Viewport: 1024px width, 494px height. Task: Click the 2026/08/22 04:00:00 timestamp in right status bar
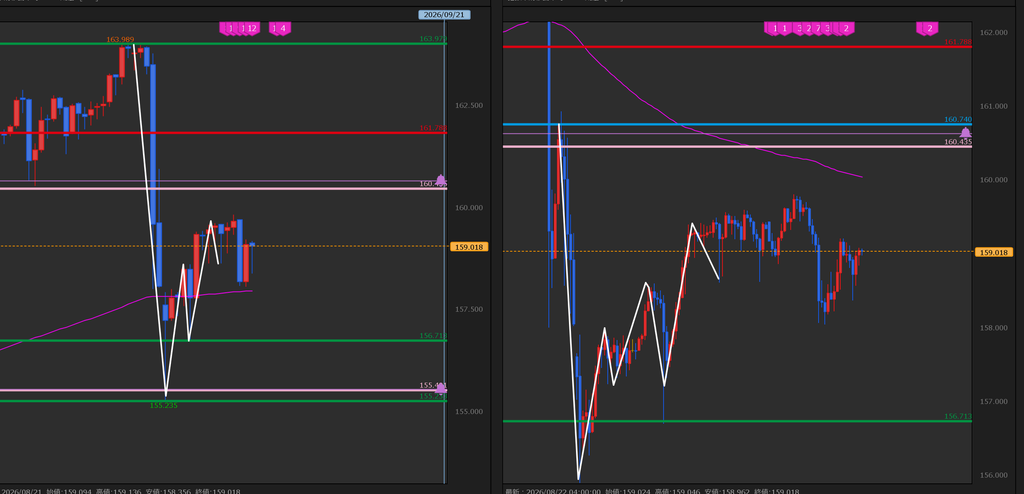point(563,491)
